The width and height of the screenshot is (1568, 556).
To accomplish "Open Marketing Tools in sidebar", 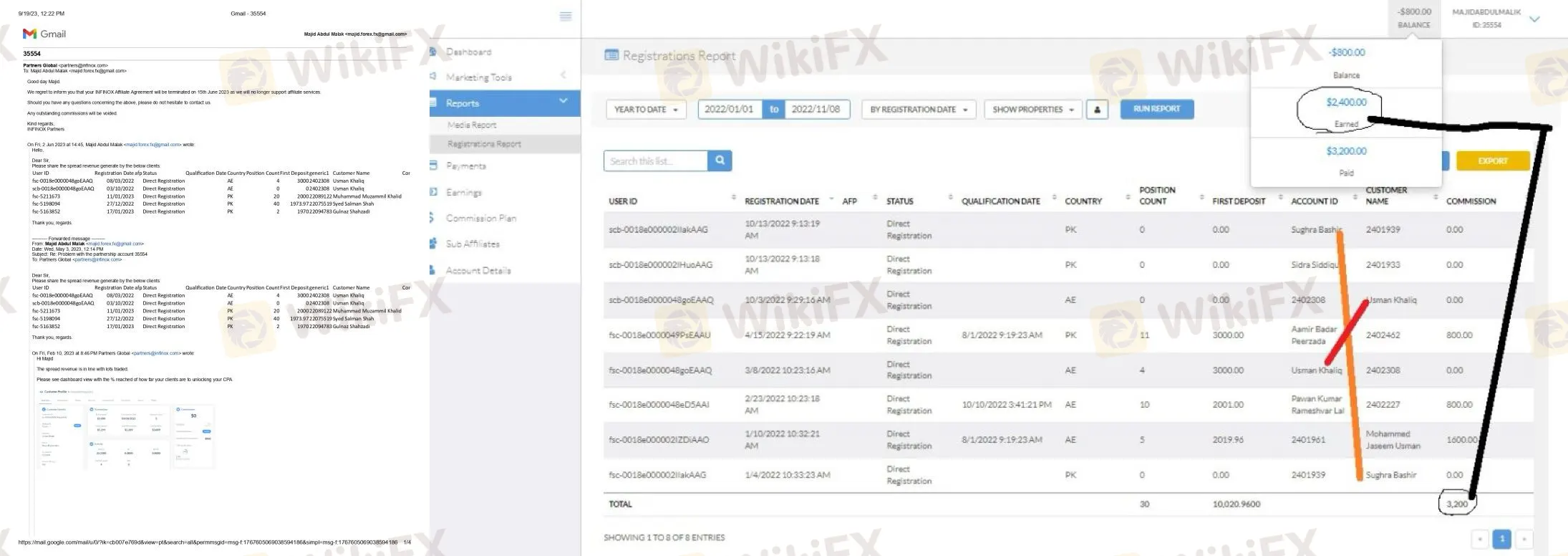I will point(478,77).
